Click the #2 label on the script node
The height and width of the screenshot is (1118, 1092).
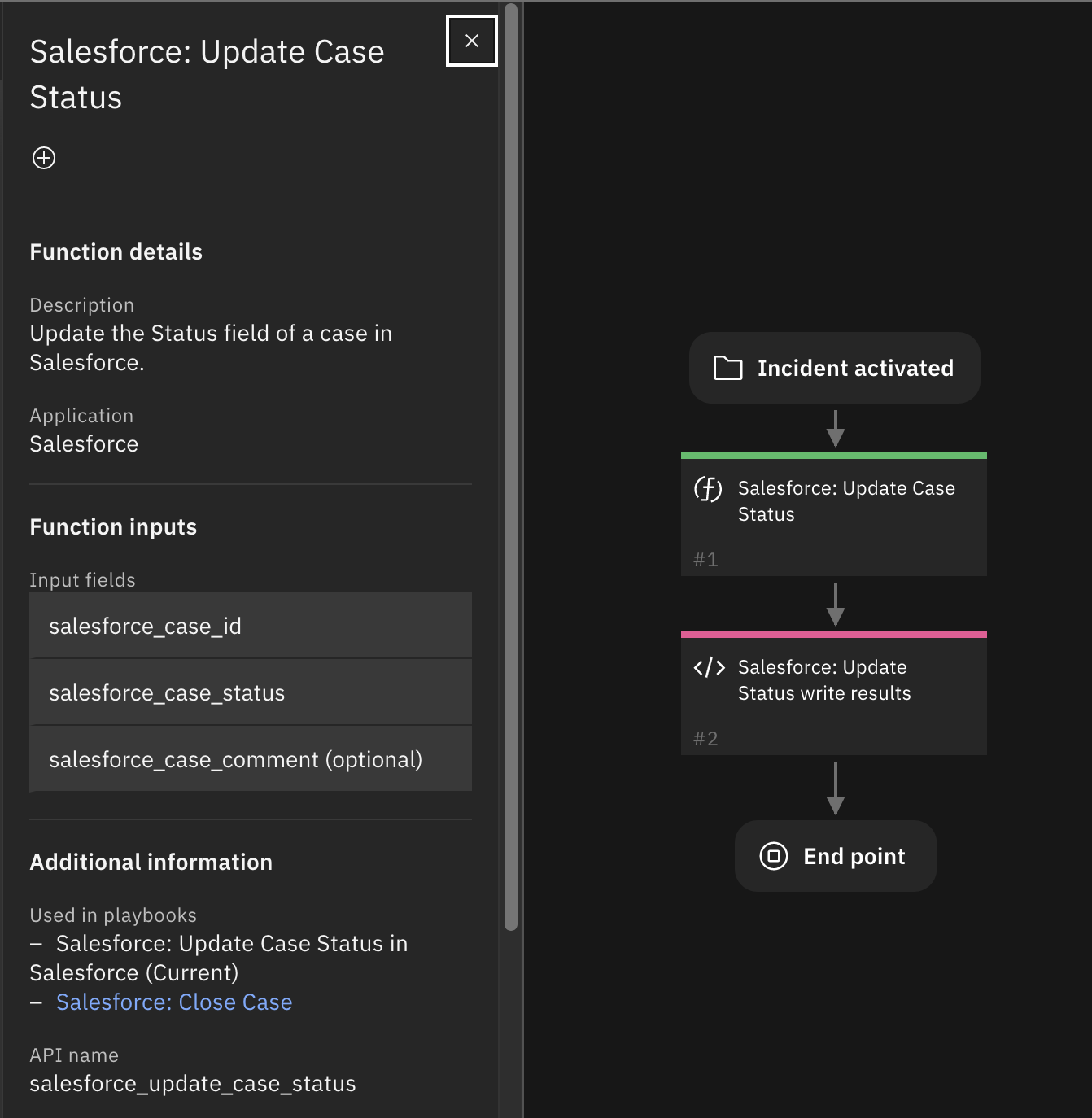click(x=705, y=739)
